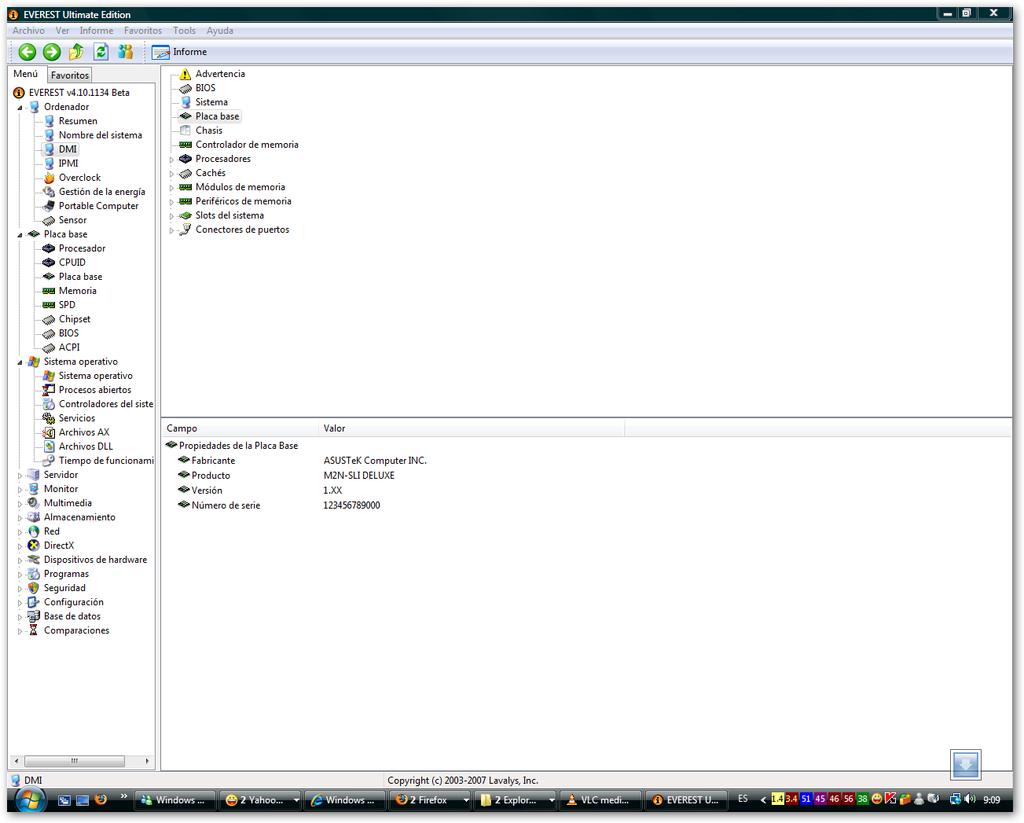Collapse the Ordenador tree node
This screenshot has width=1024, height=823.
click(20, 107)
